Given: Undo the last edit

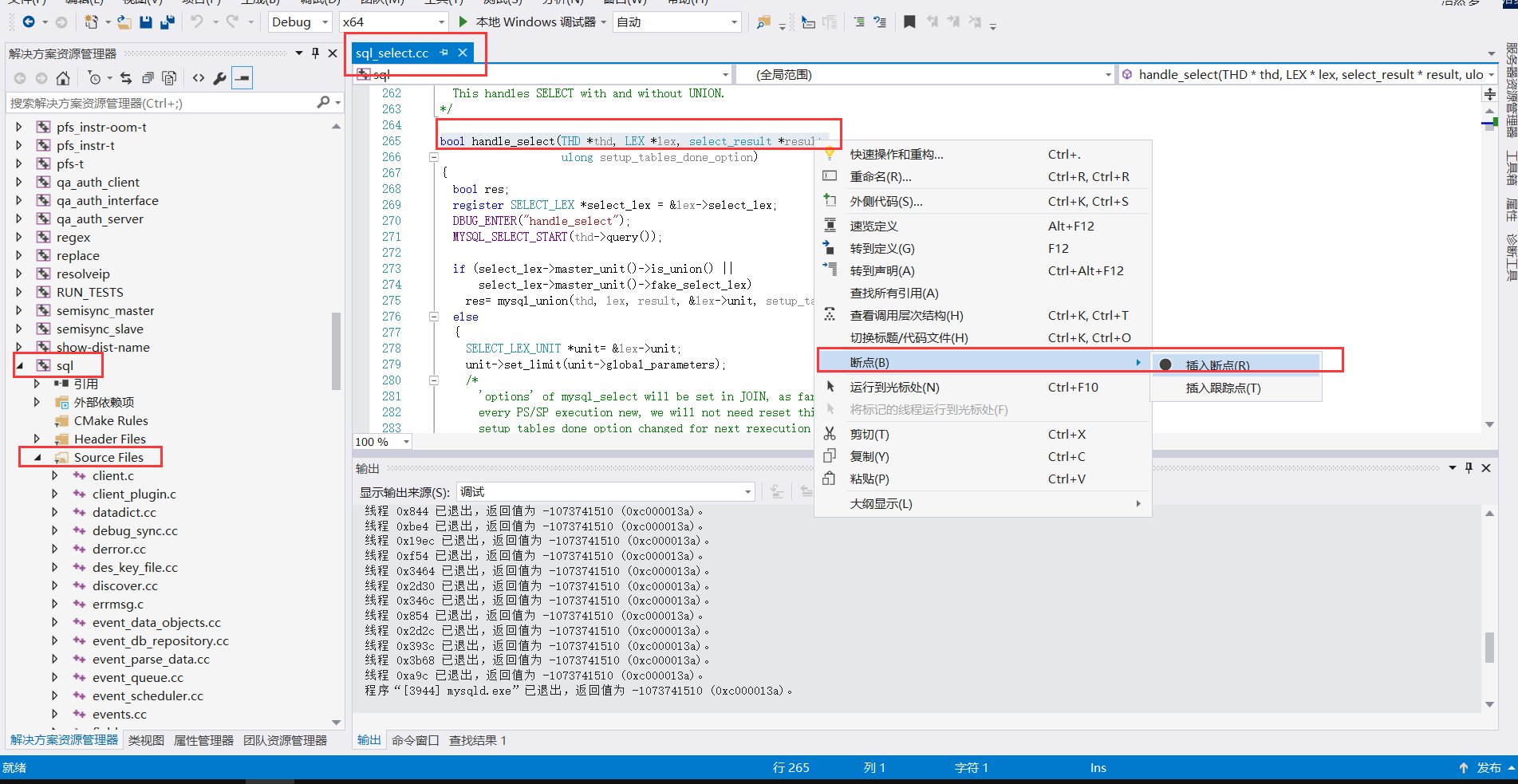Looking at the screenshot, I should pyautogui.click(x=197, y=22).
